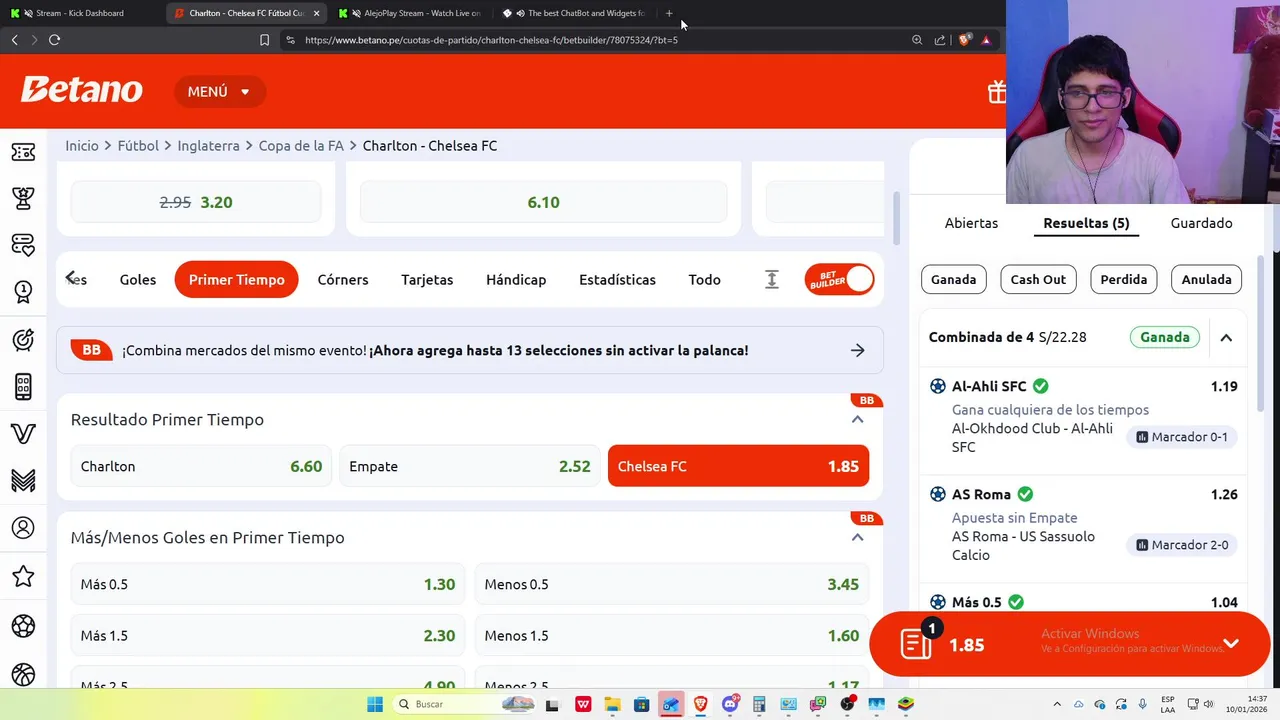Open the chat-heart favorites sidebar icon
The image size is (1280, 720).
coord(23,245)
